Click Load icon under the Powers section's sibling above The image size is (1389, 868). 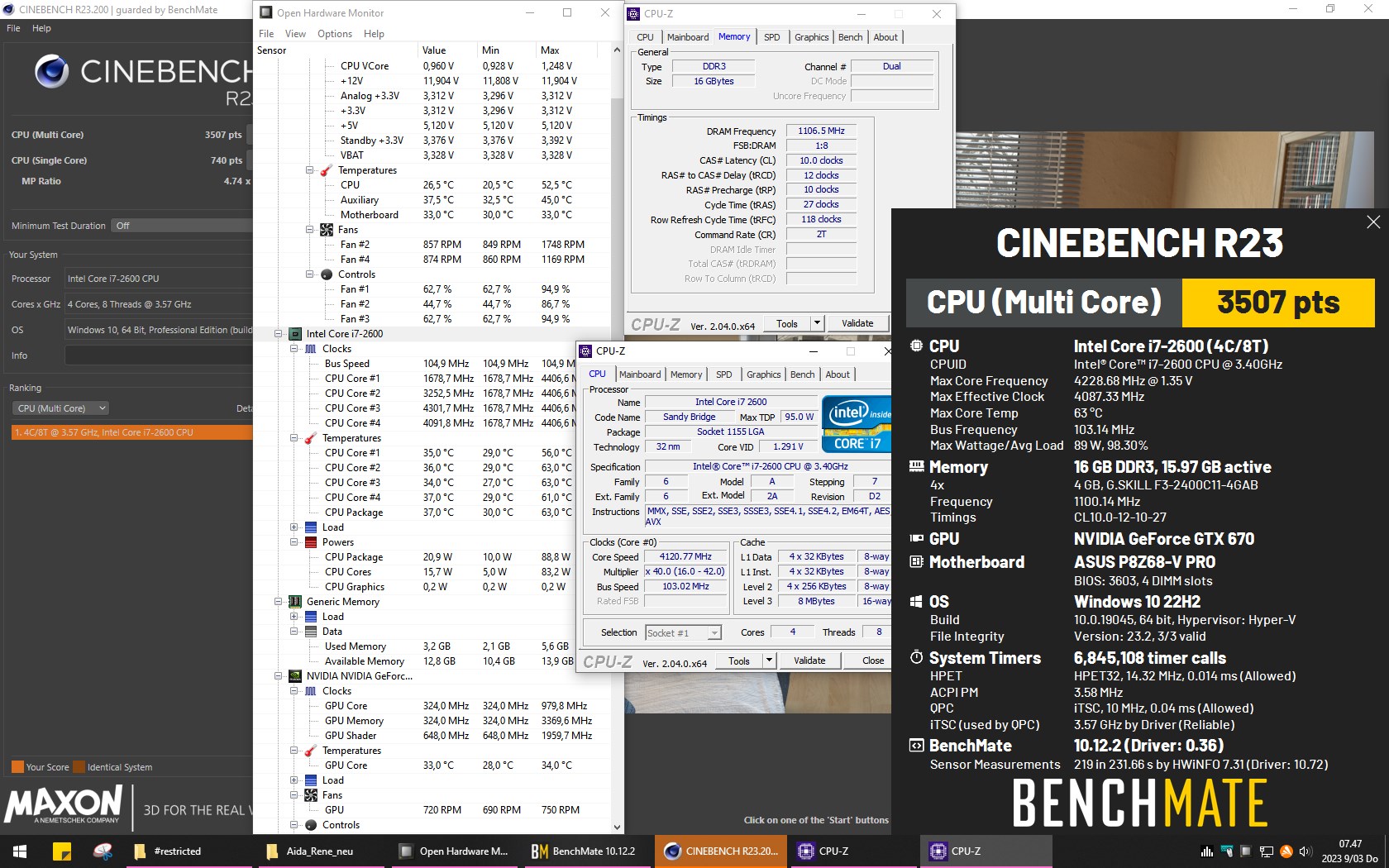(311, 527)
